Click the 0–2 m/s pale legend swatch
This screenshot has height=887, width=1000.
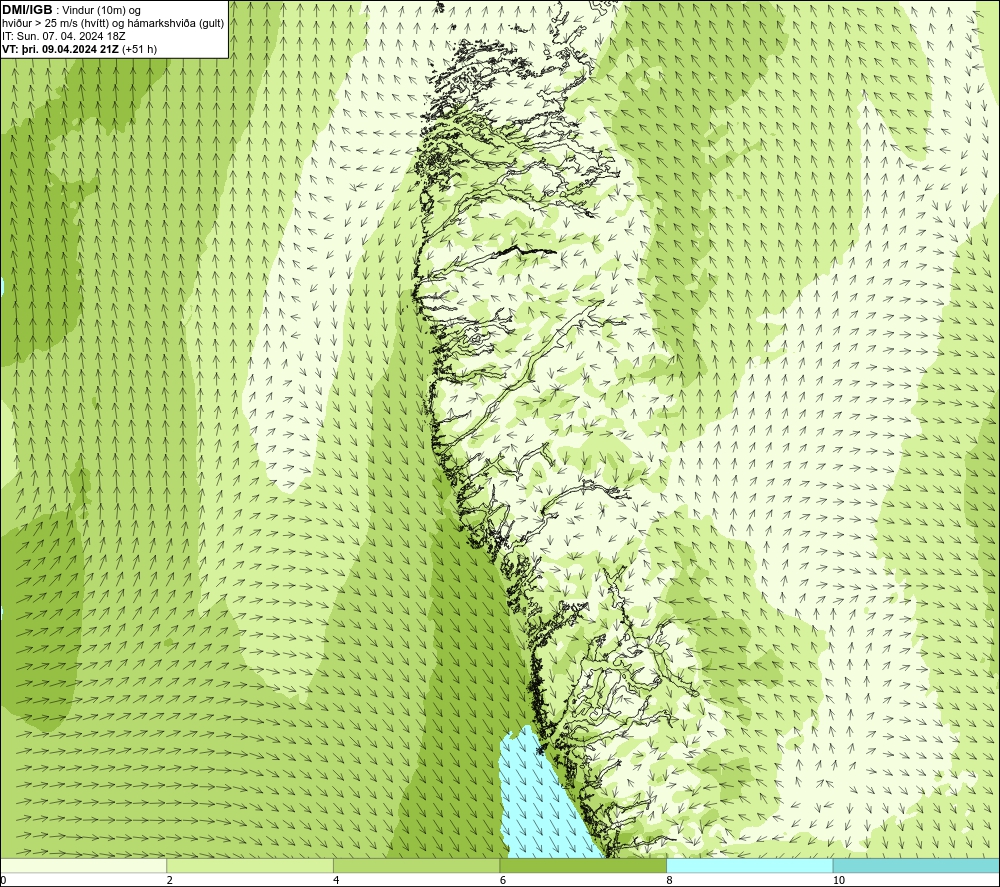click(84, 865)
